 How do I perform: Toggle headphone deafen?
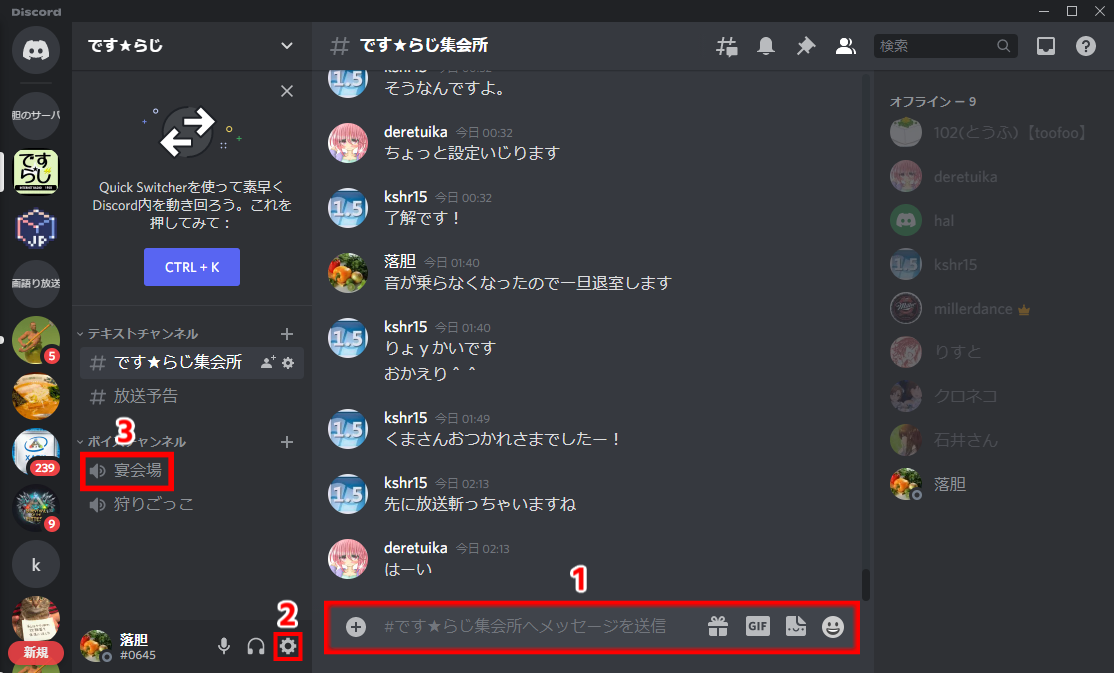point(256,646)
